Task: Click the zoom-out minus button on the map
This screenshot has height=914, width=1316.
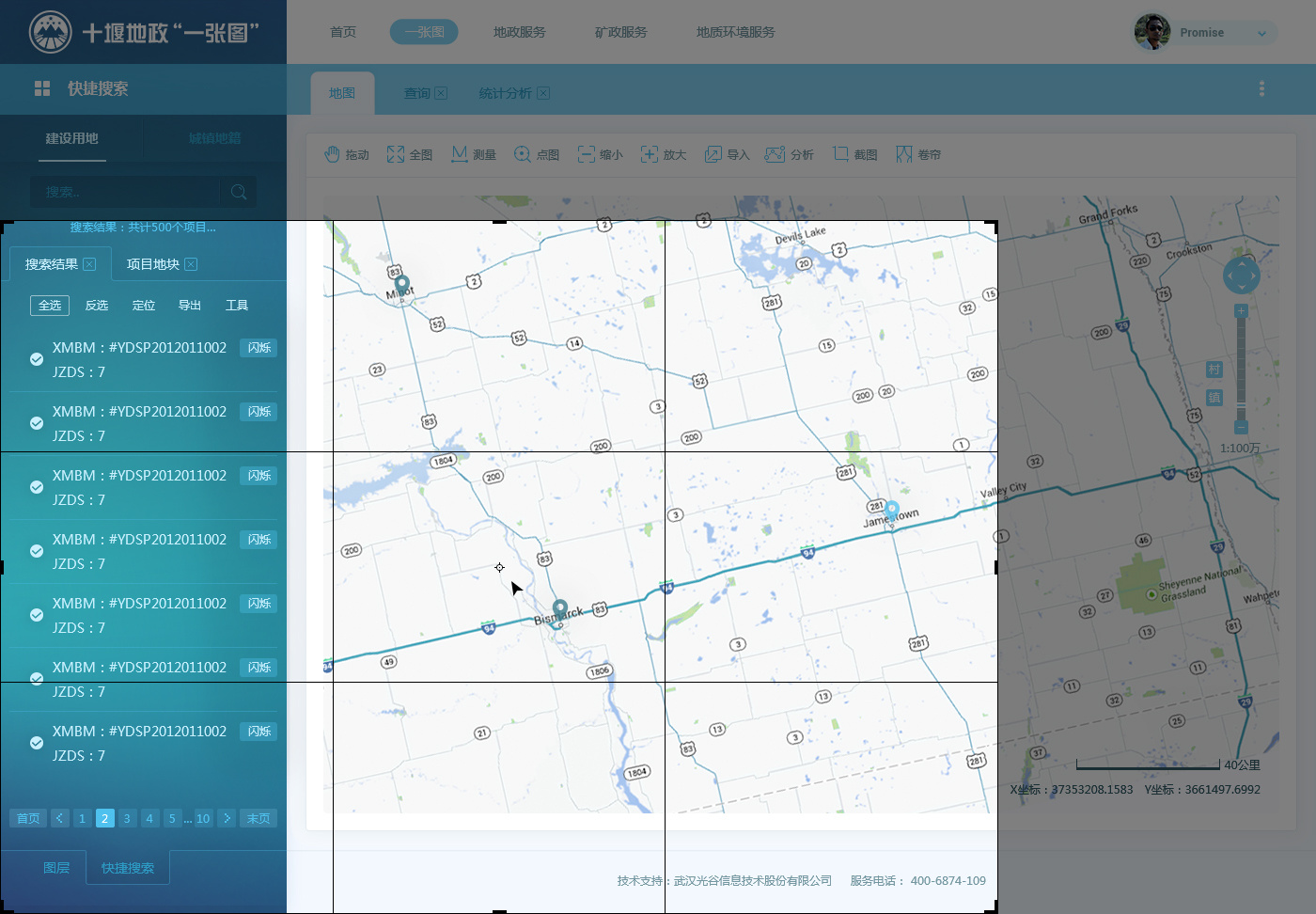Action: (x=1241, y=426)
